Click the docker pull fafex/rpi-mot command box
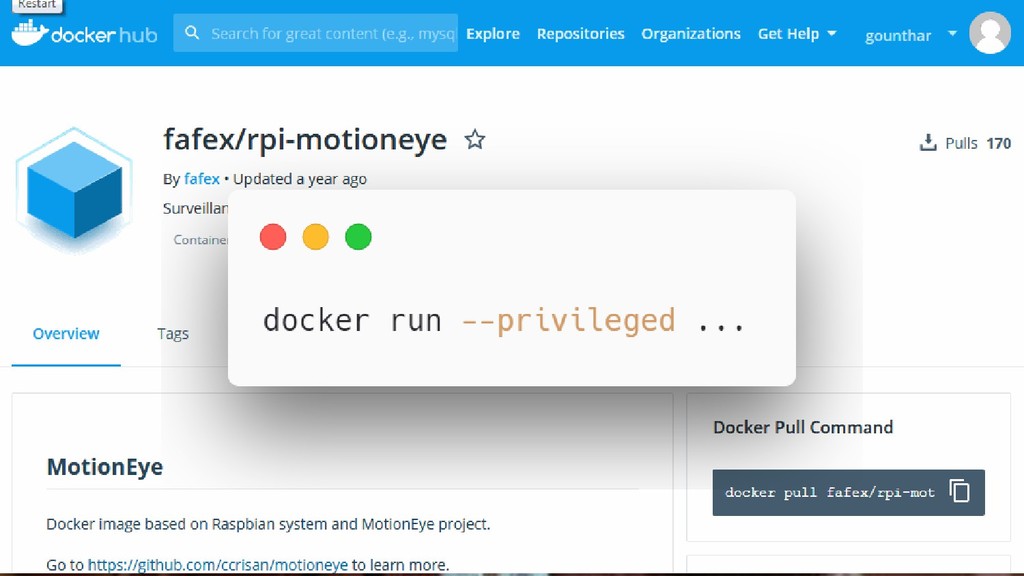1024x576 pixels. [848, 492]
